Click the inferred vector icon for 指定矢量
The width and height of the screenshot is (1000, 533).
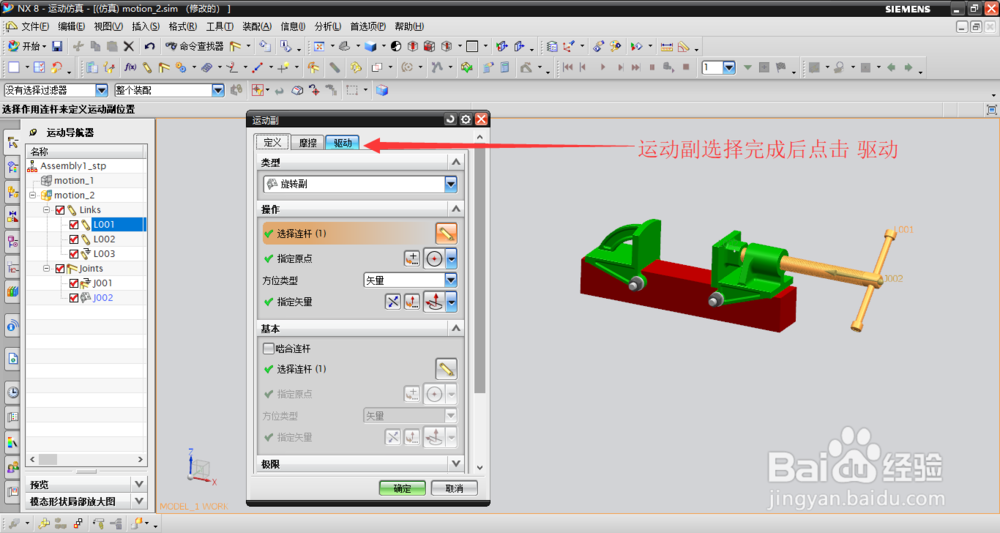(434, 302)
